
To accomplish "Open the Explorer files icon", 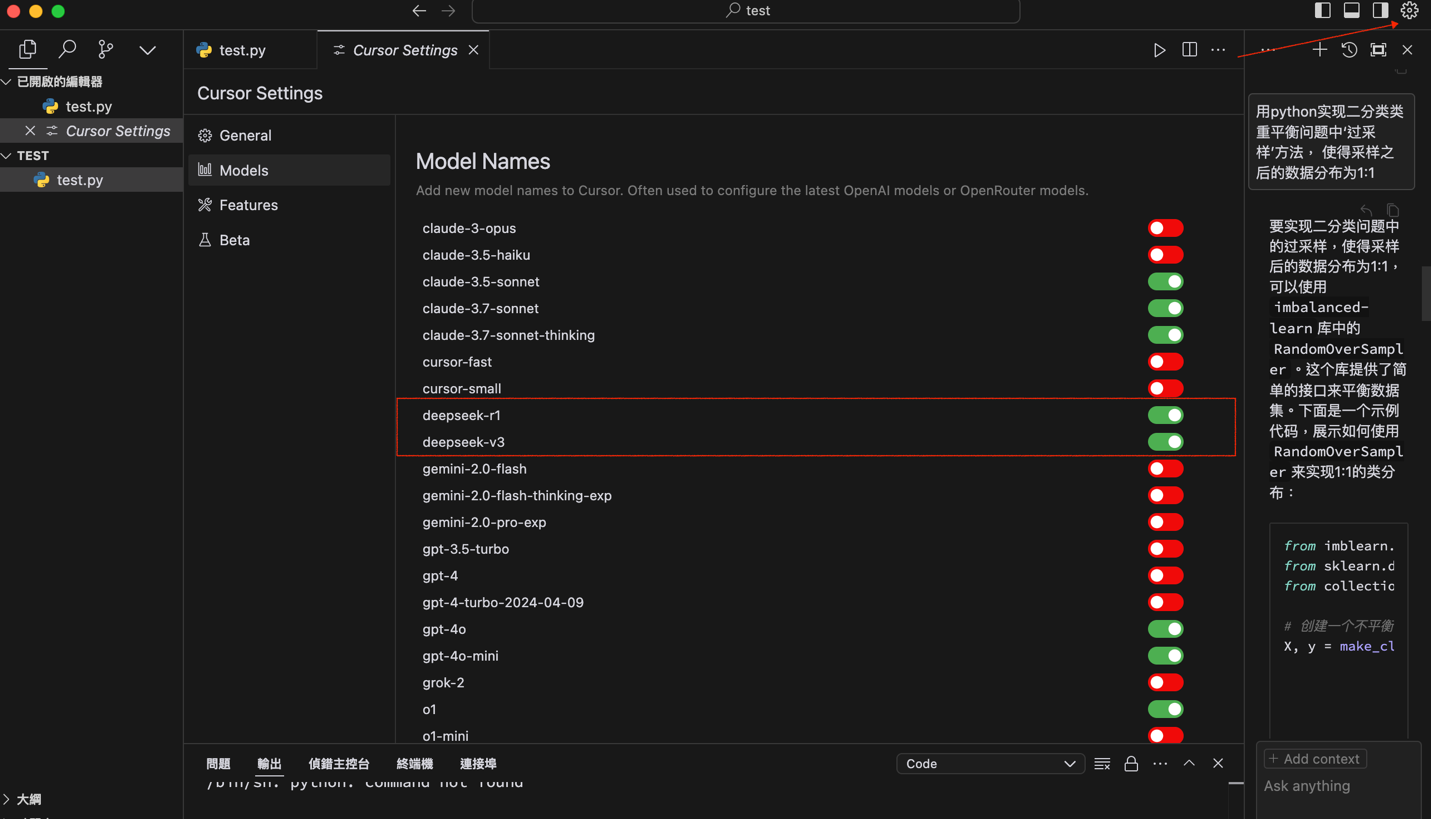I will (27, 49).
